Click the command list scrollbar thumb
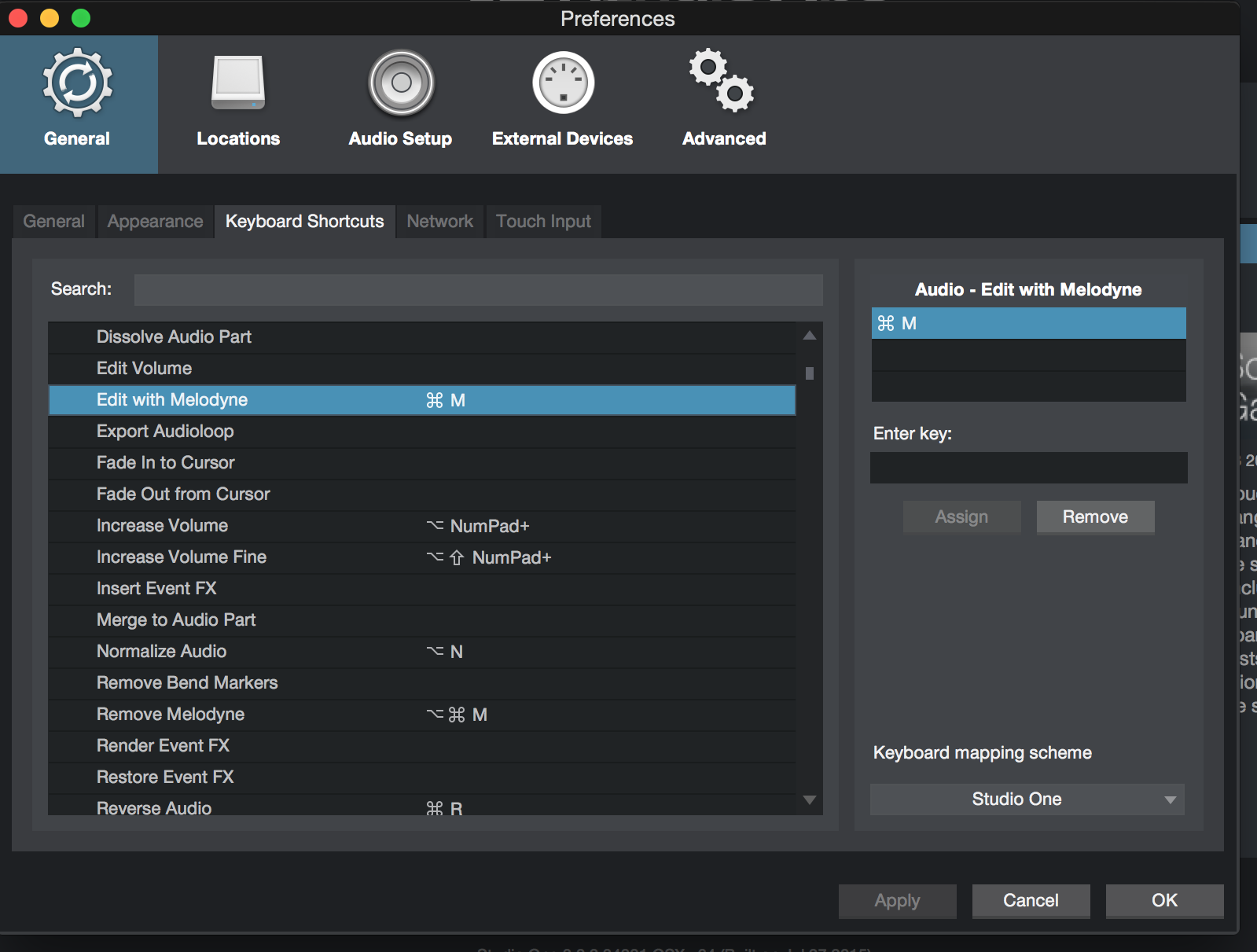The image size is (1257, 952). click(x=810, y=373)
